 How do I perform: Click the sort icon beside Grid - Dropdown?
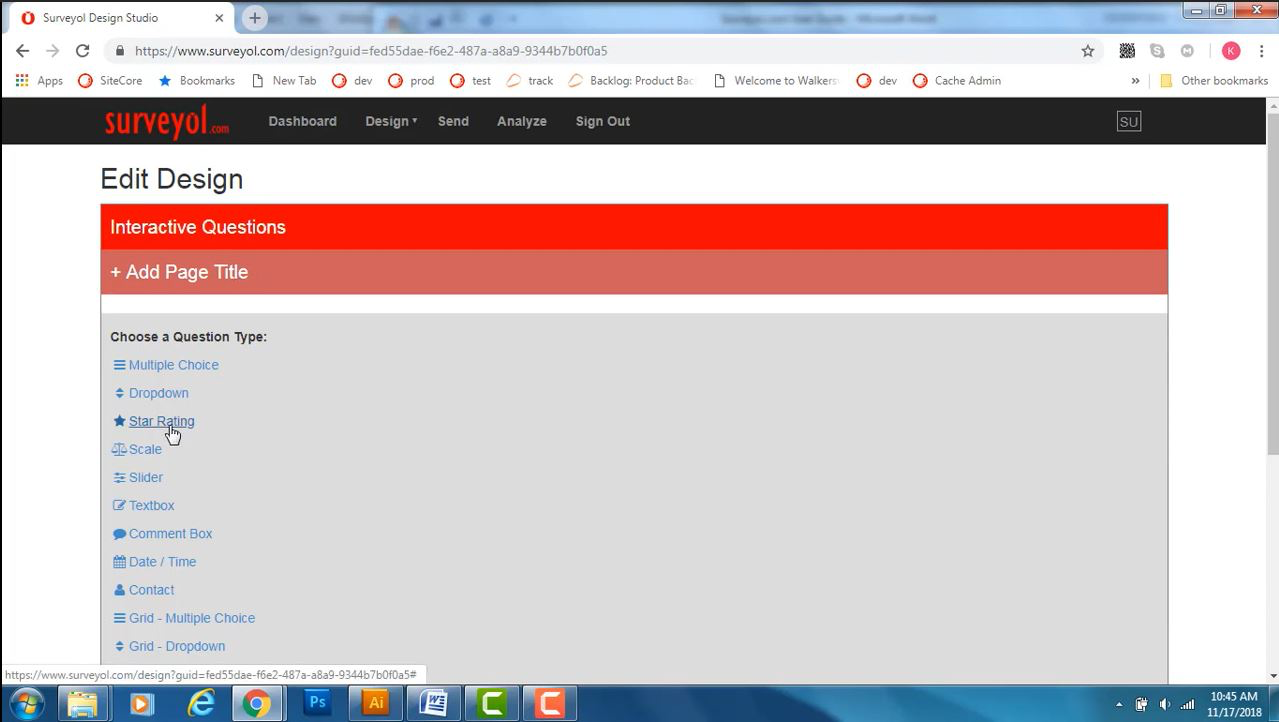(x=119, y=646)
